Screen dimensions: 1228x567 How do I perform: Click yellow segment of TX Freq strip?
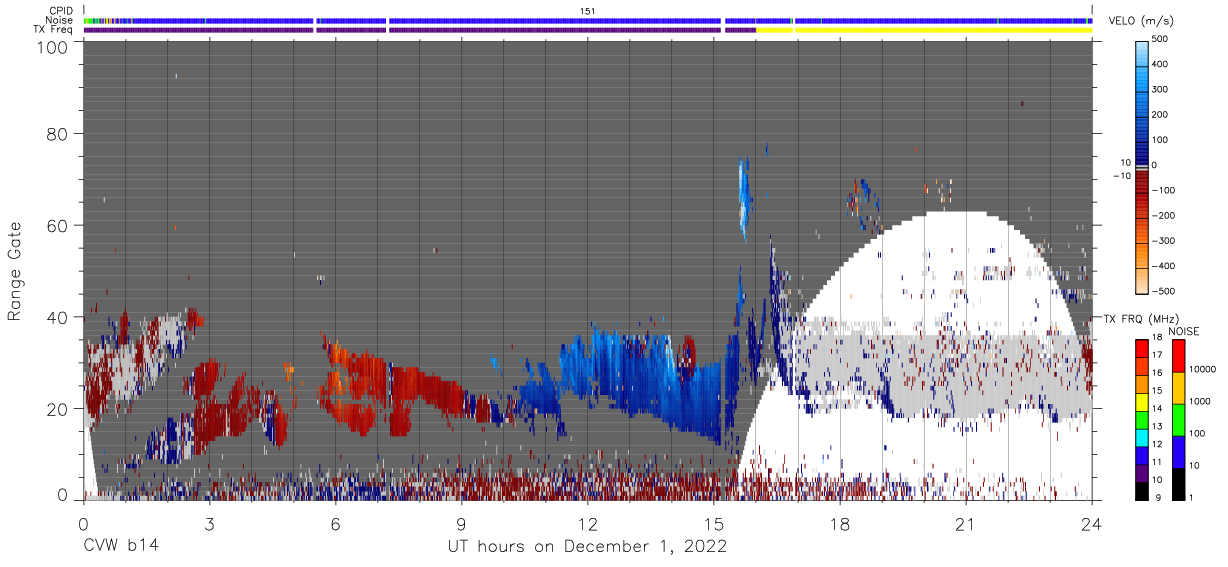(x=923, y=30)
